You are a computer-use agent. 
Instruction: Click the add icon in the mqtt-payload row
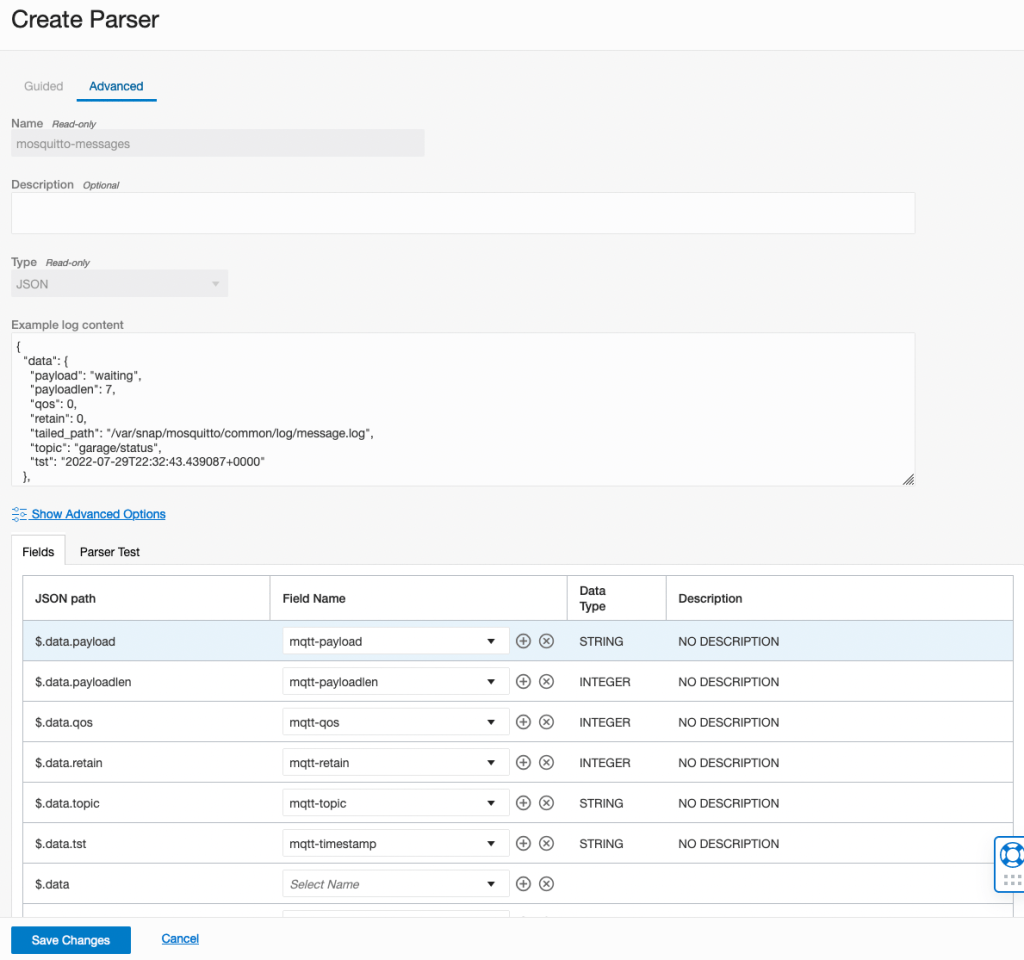point(523,641)
